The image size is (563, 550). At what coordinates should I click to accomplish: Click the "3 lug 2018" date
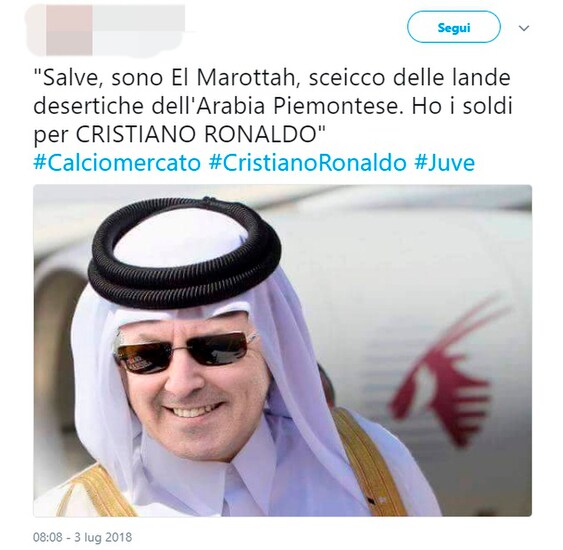(x=103, y=537)
